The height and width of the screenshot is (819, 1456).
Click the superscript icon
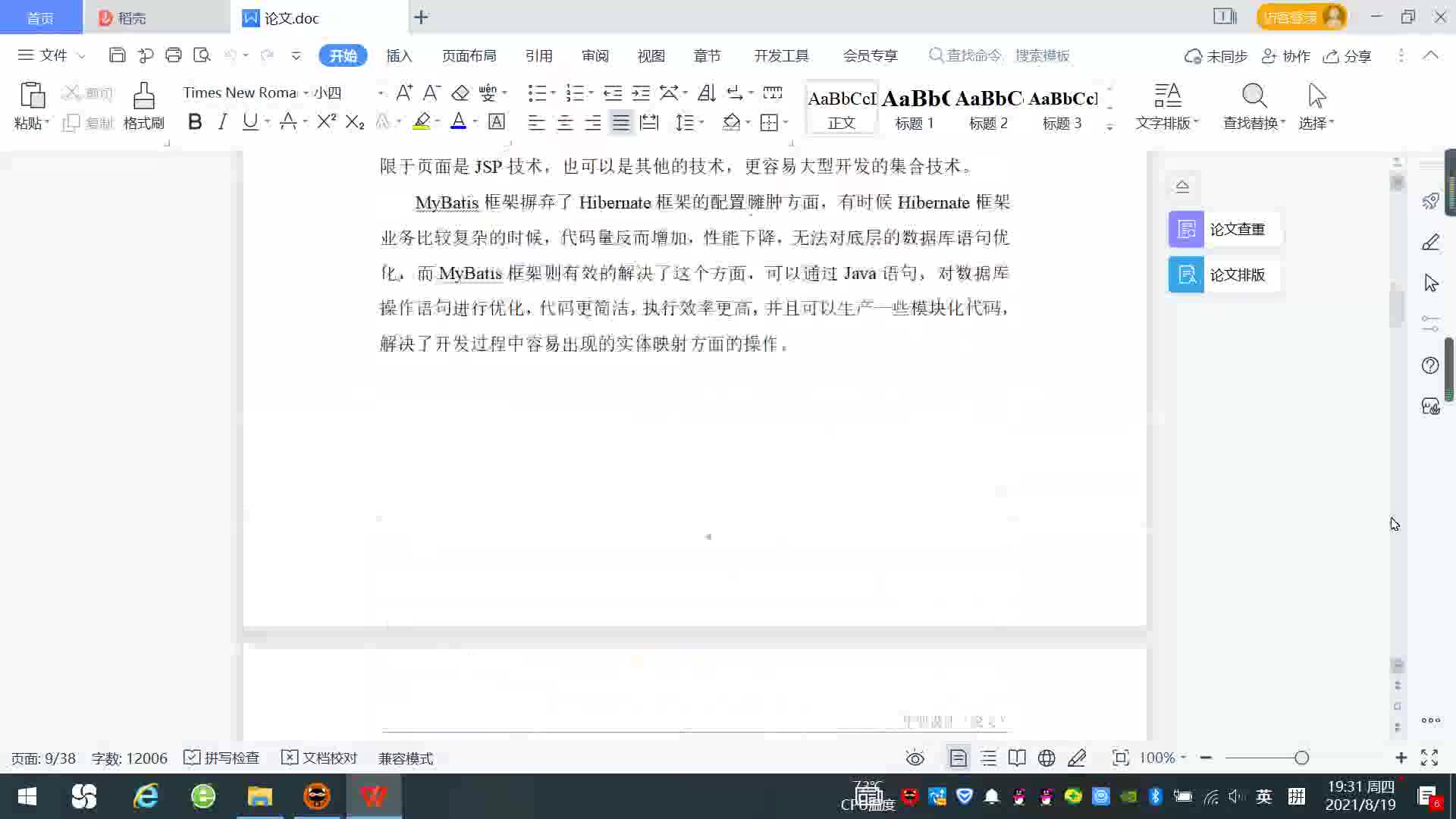point(327,122)
